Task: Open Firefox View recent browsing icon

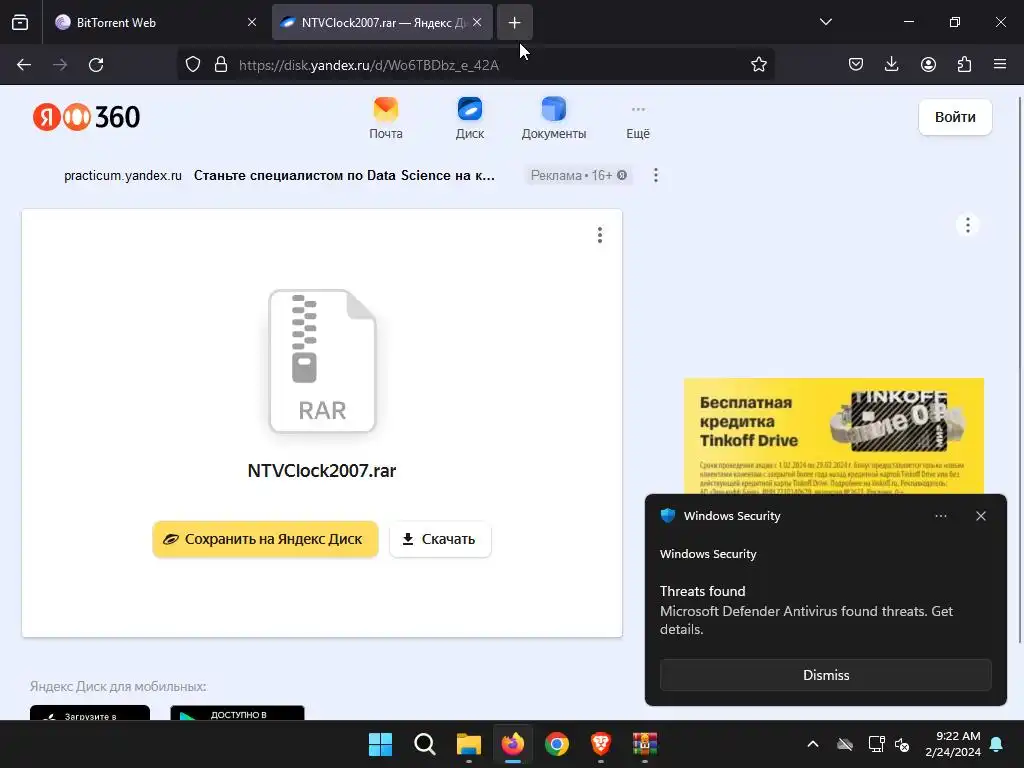Action: (x=20, y=22)
